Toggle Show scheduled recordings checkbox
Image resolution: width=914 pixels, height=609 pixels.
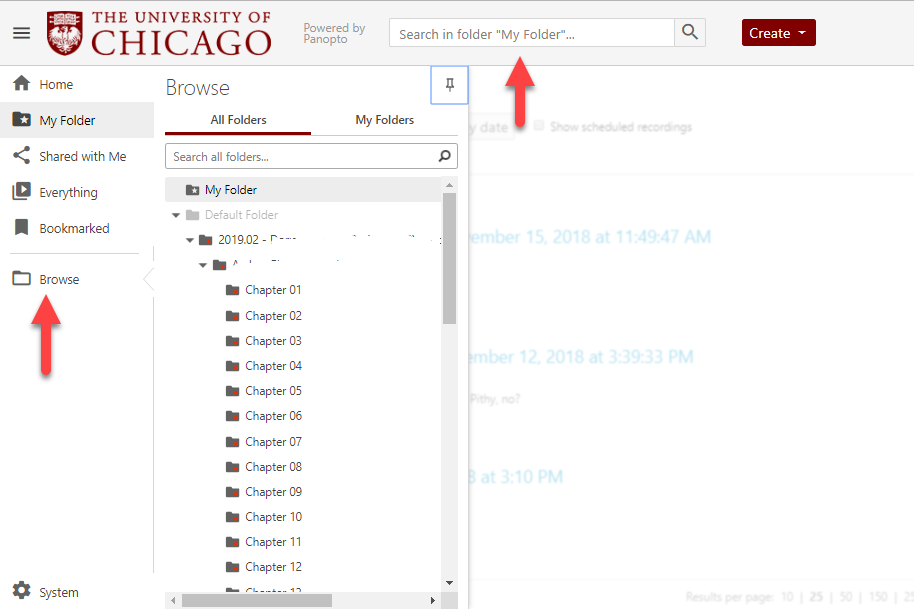tap(539, 127)
